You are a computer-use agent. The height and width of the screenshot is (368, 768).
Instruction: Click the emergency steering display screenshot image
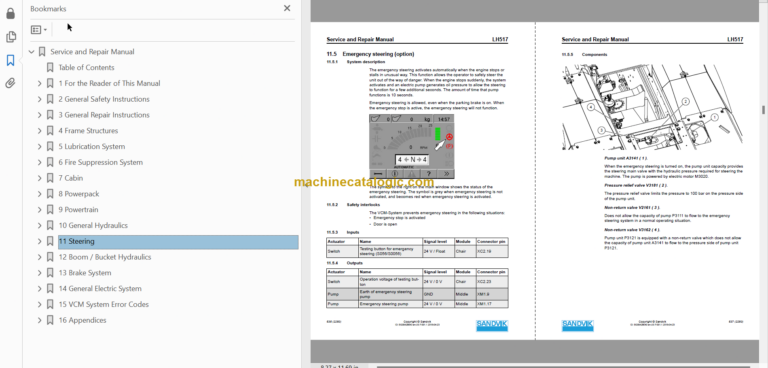click(x=411, y=147)
